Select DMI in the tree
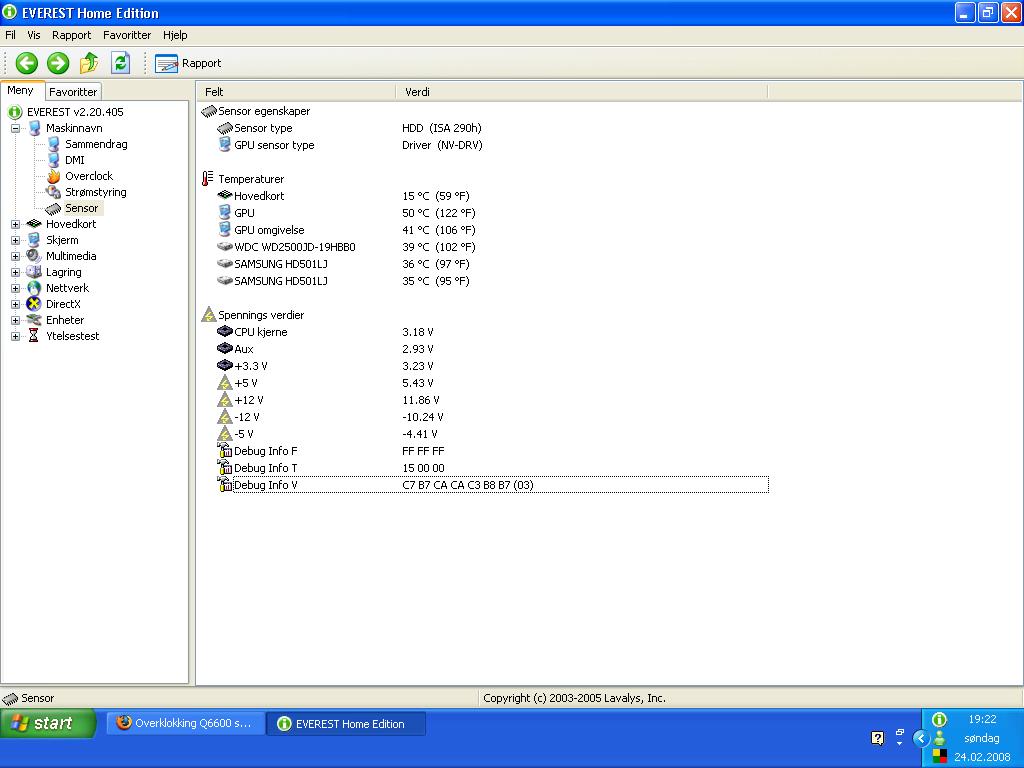The width and height of the screenshot is (1024, 768). (x=74, y=160)
